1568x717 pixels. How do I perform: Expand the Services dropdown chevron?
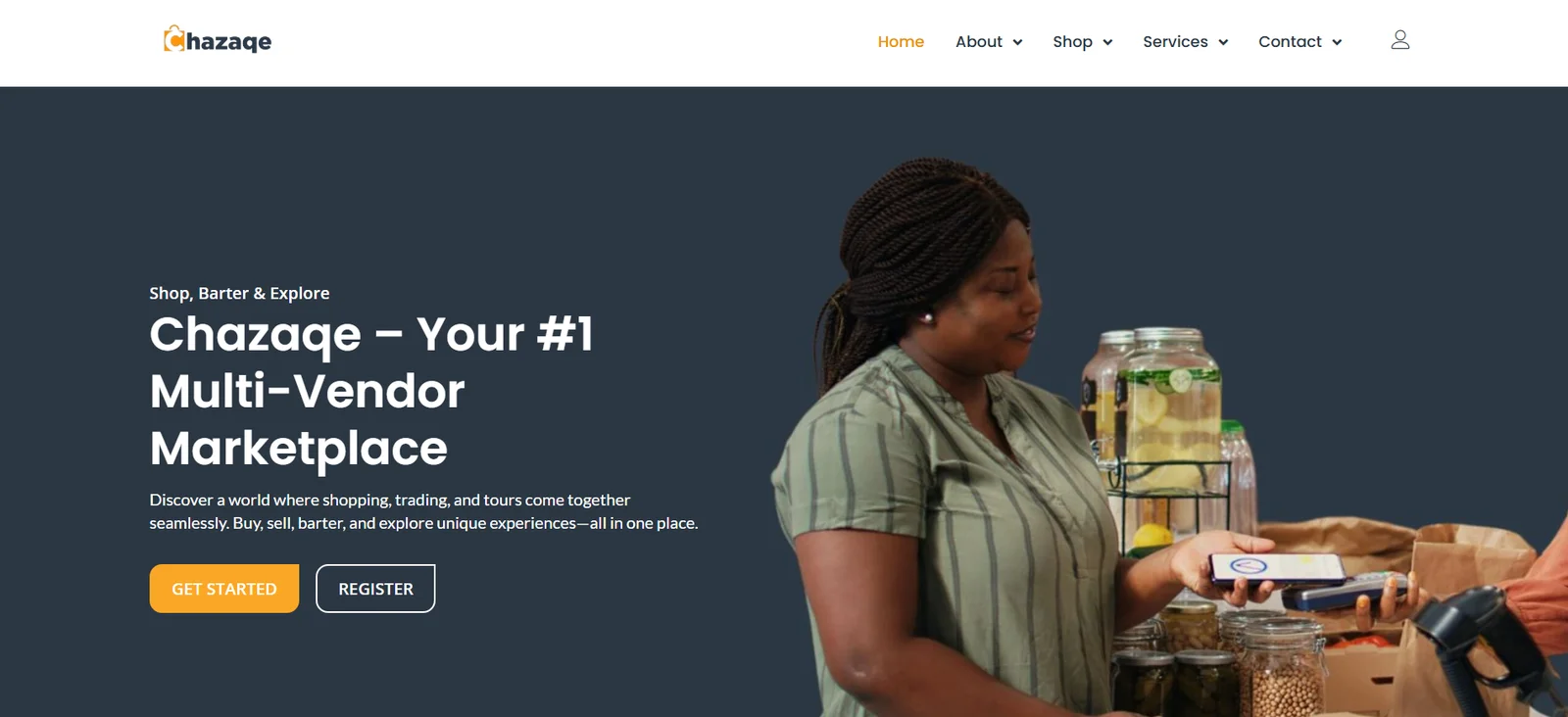(1223, 42)
